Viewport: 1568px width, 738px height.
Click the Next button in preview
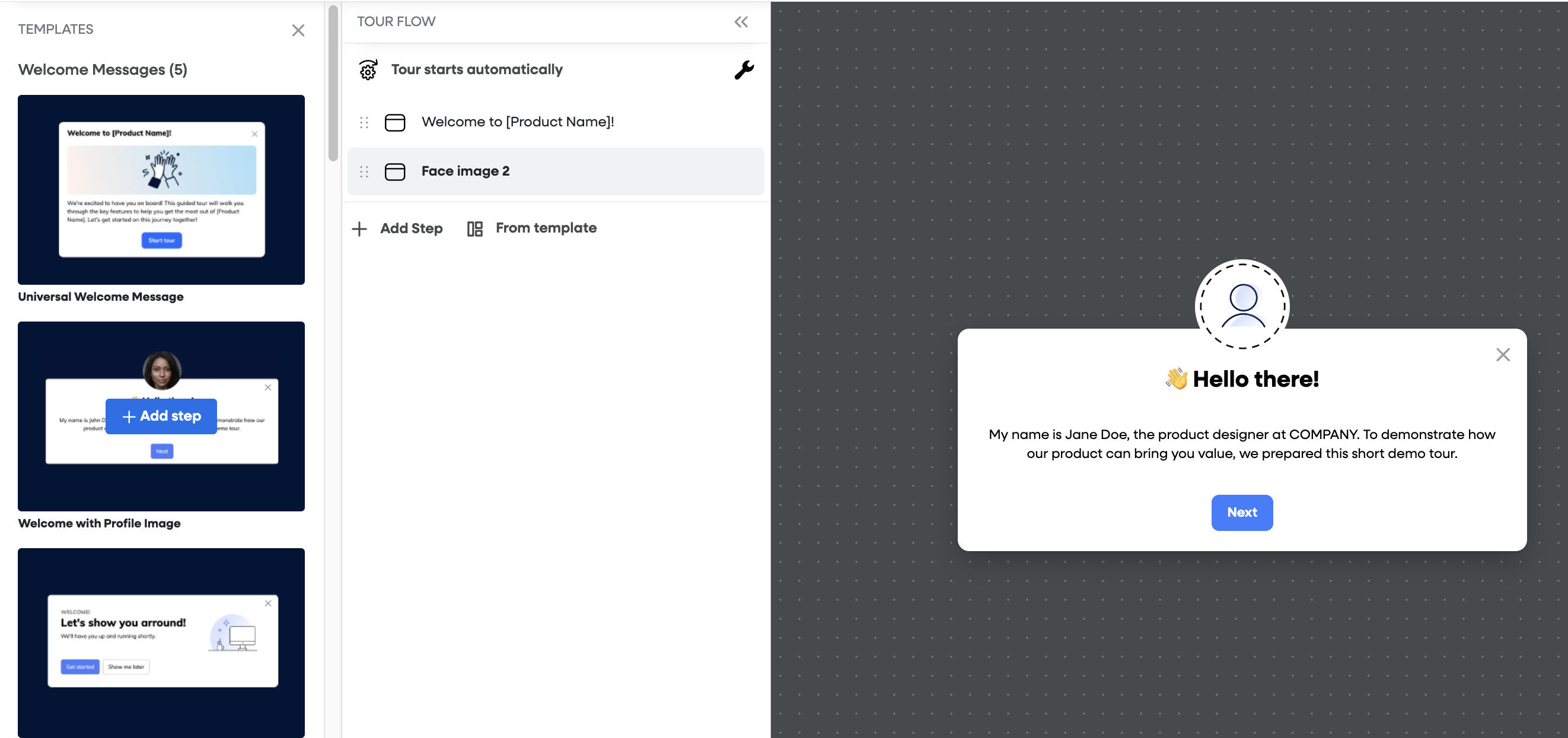coord(1241,512)
